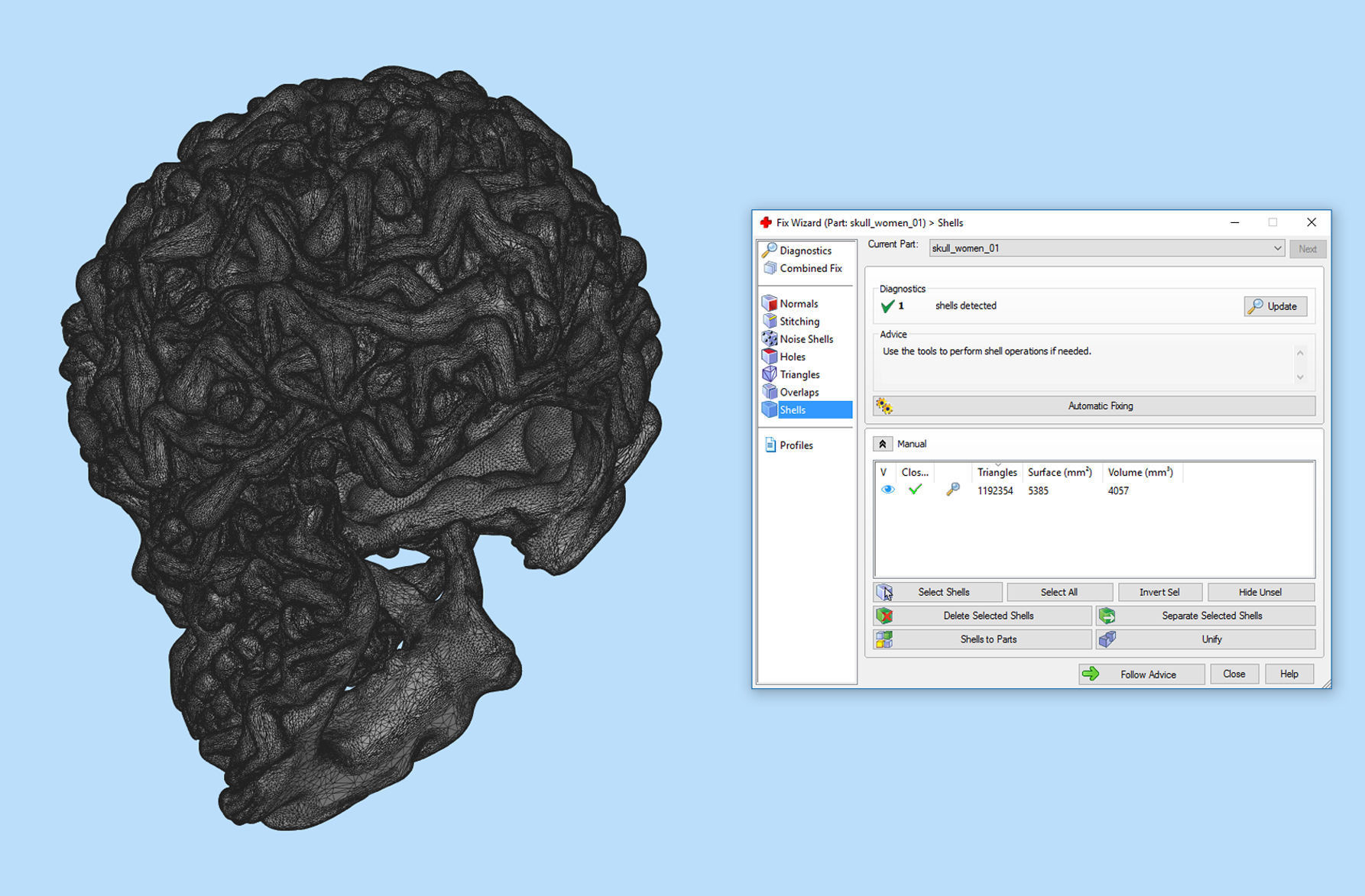Image resolution: width=1365 pixels, height=896 pixels.
Task: Click the Current Part dropdown arrow
Action: click(1277, 248)
